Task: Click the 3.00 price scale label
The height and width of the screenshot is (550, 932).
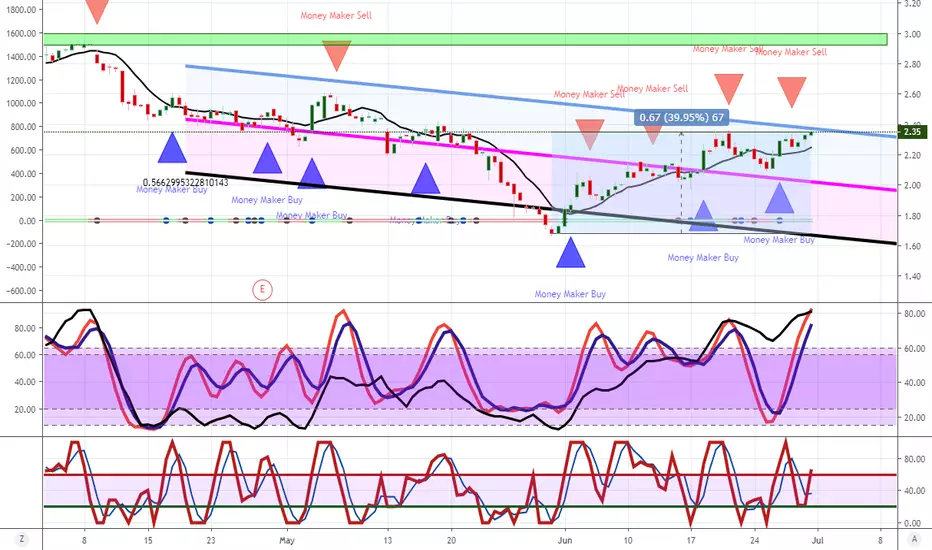Action: (912, 34)
